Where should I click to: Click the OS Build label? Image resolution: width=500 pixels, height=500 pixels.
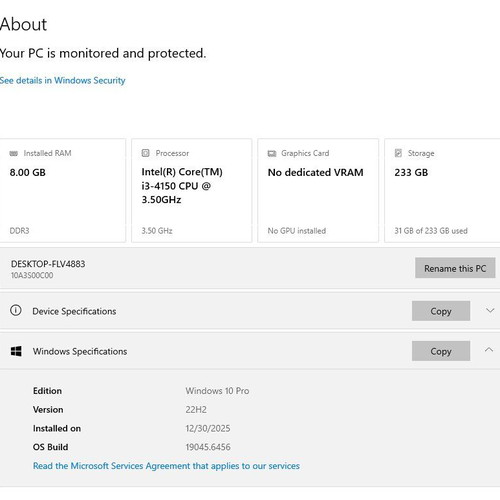point(50,447)
